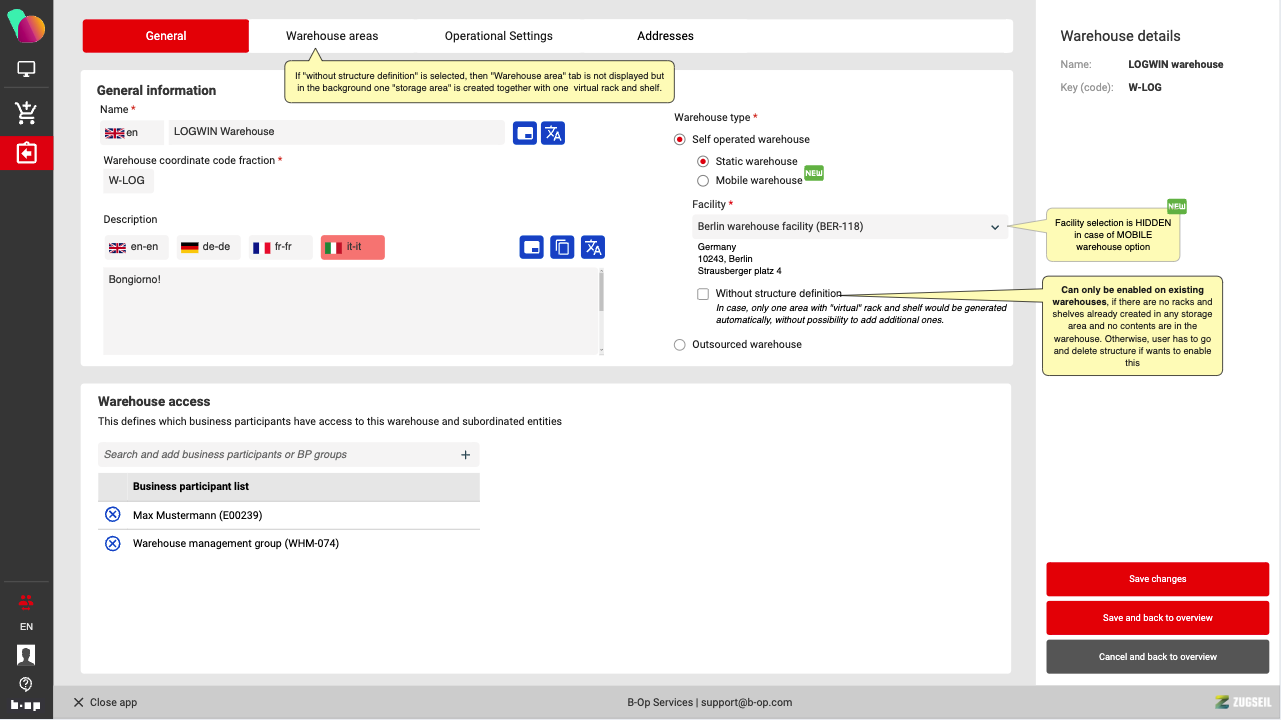
Task: Click Cancel and back to overview
Action: coord(1157,657)
